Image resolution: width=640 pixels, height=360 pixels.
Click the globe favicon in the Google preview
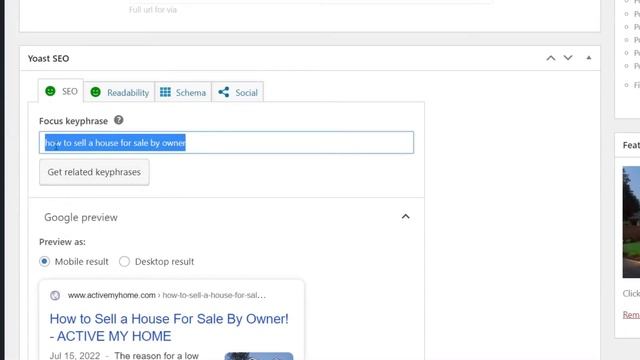coord(55,295)
